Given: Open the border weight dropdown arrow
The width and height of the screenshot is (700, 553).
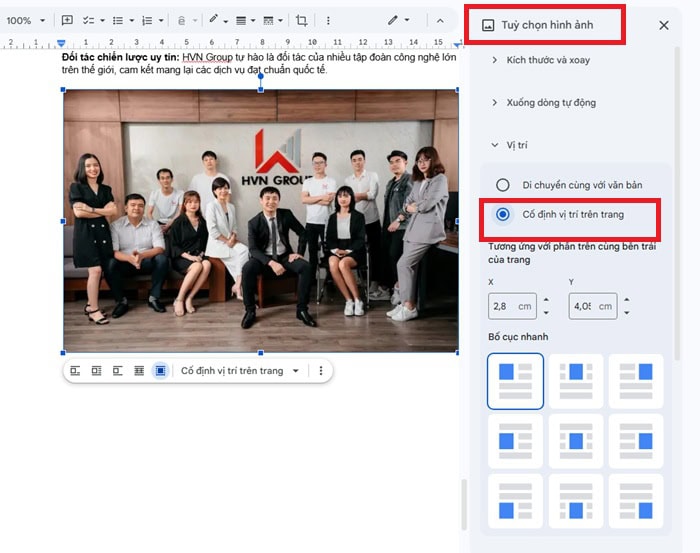Looking at the screenshot, I should [x=253, y=21].
